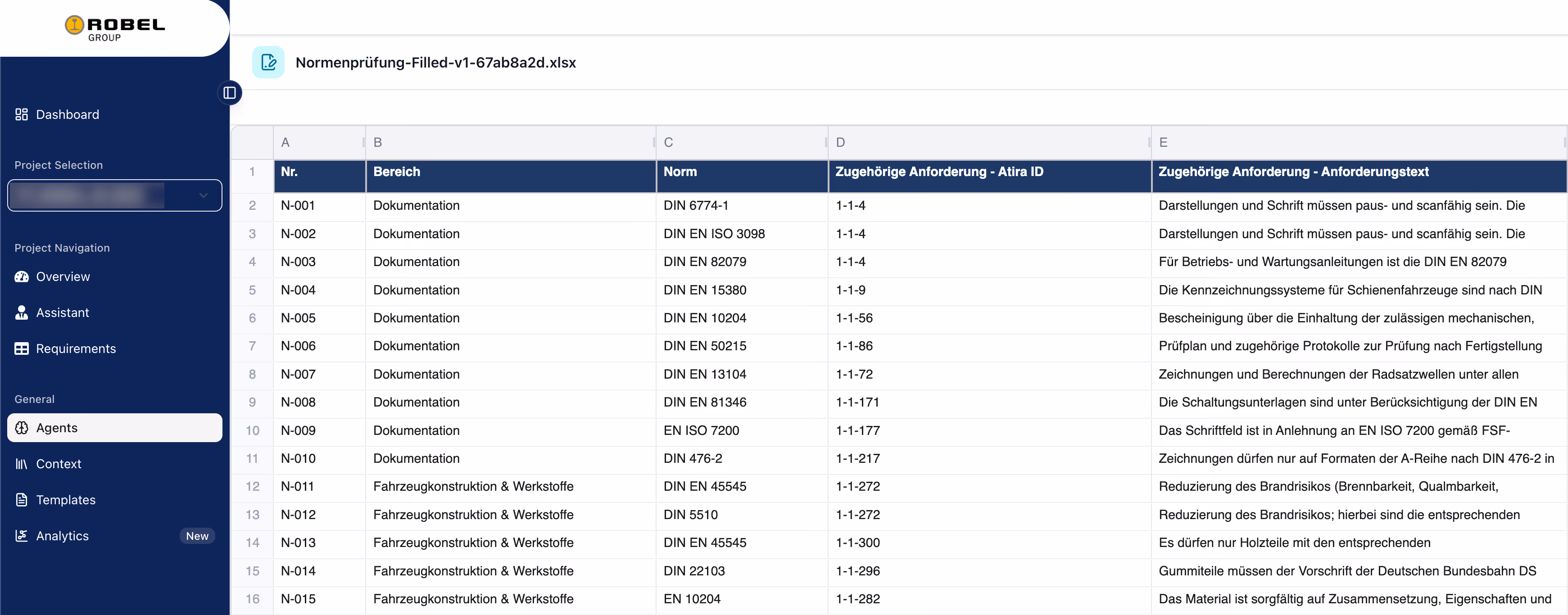Open the Project Selection dropdown
The width and height of the screenshot is (1568, 615).
(x=114, y=195)
